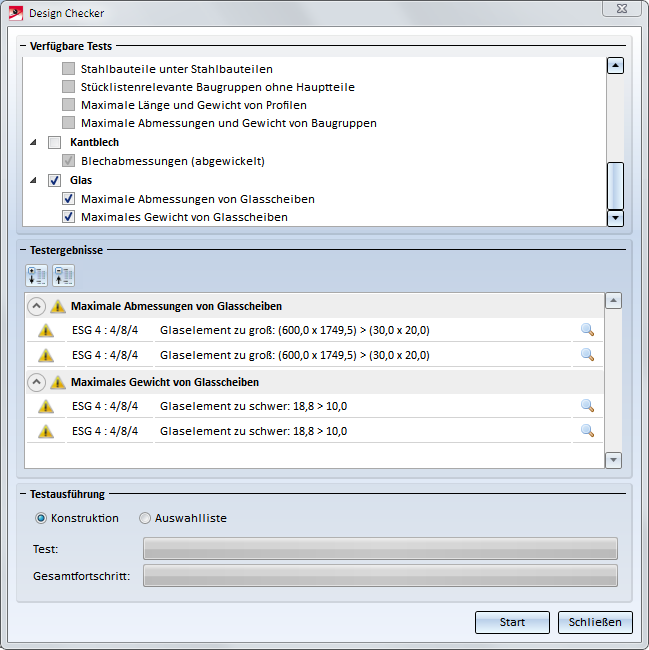This screenshot has height=650, width=649.
Task: Click tests list scroll up arrow
Action: (x=615, y=65)
